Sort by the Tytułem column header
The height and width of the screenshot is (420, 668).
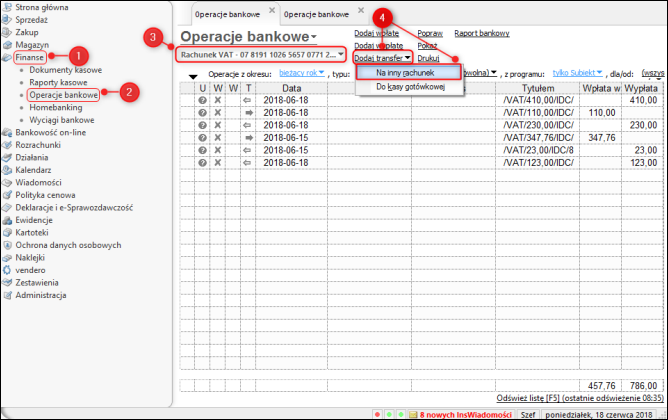pos(538,88)
